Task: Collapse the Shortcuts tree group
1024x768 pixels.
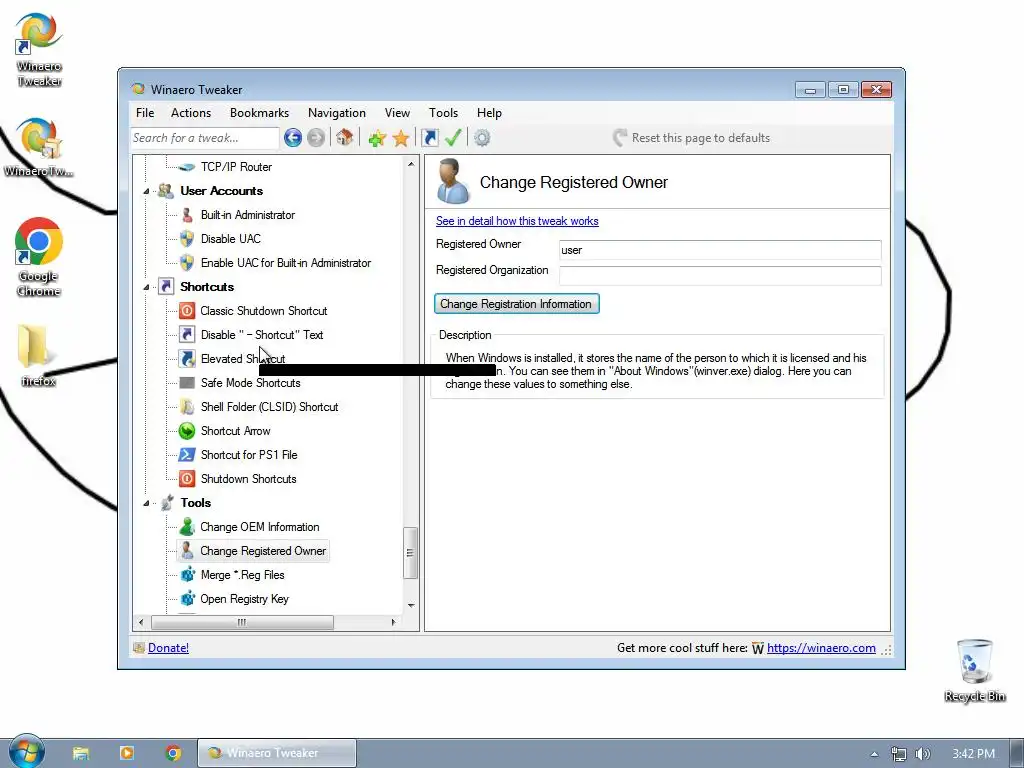Action: [x=146, y=287]
